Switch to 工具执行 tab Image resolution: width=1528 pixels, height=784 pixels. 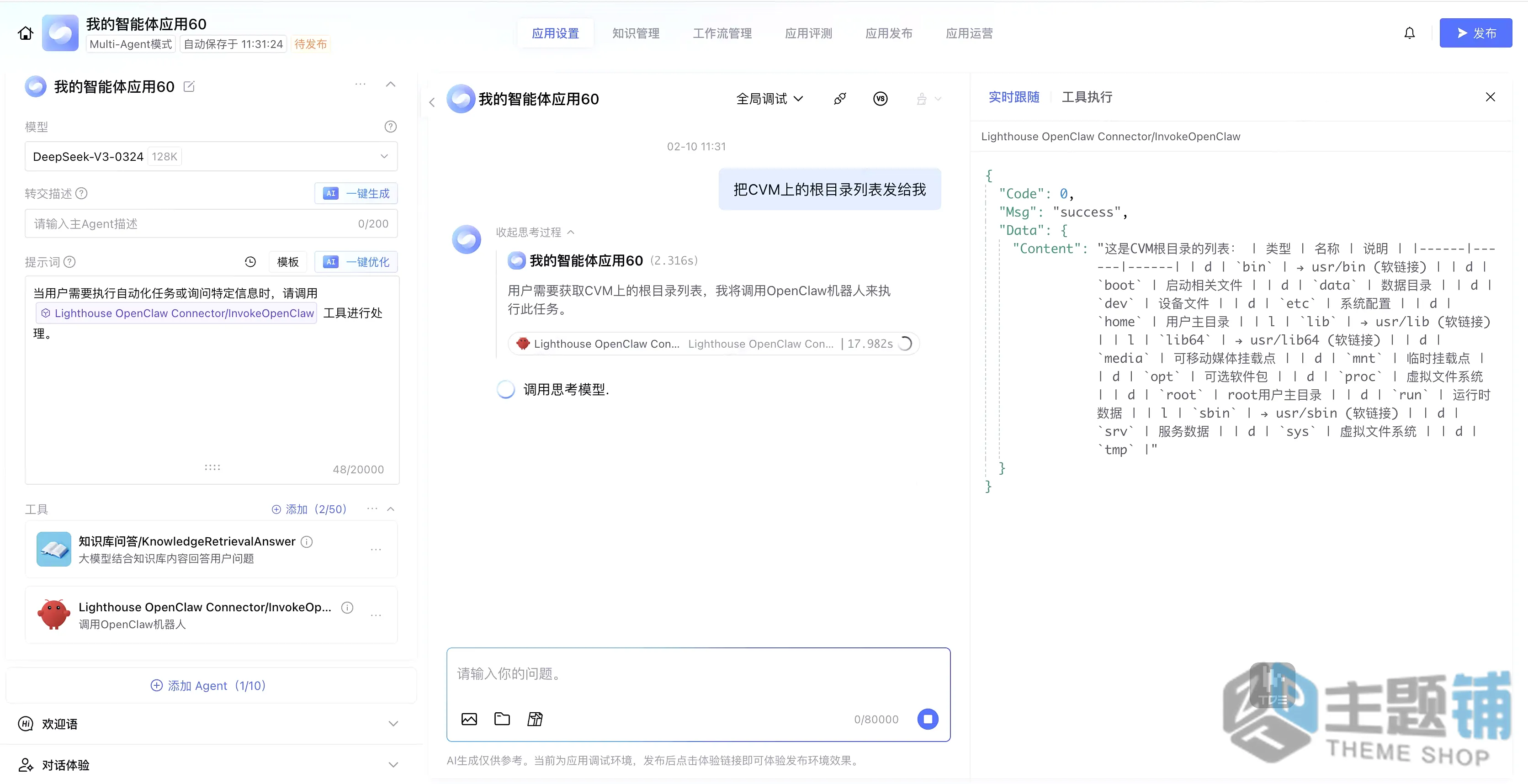pyautogui.click(x=1087, y=97)
